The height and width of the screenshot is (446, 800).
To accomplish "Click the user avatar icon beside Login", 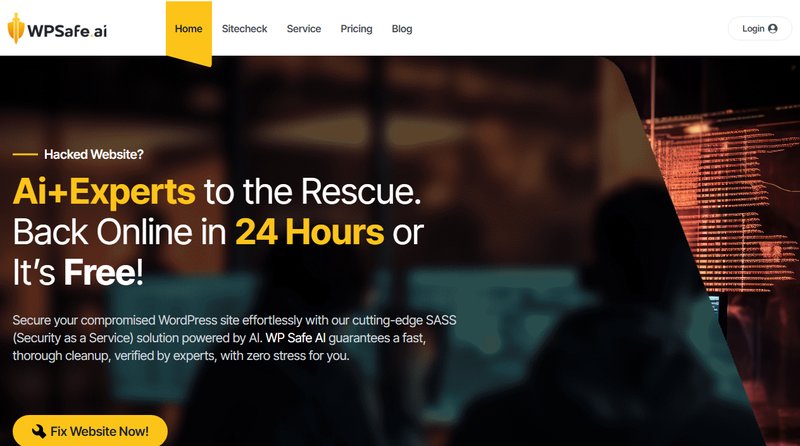I will (772, 29).
